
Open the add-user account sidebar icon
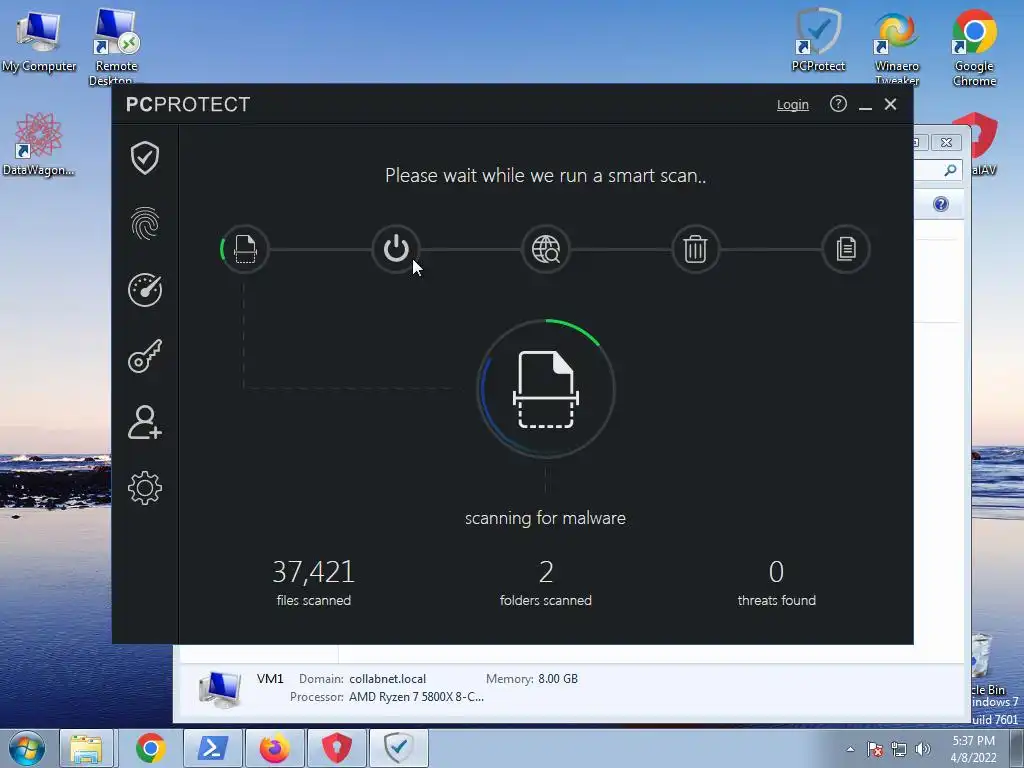pyautogui.click(x=144, y=422)
